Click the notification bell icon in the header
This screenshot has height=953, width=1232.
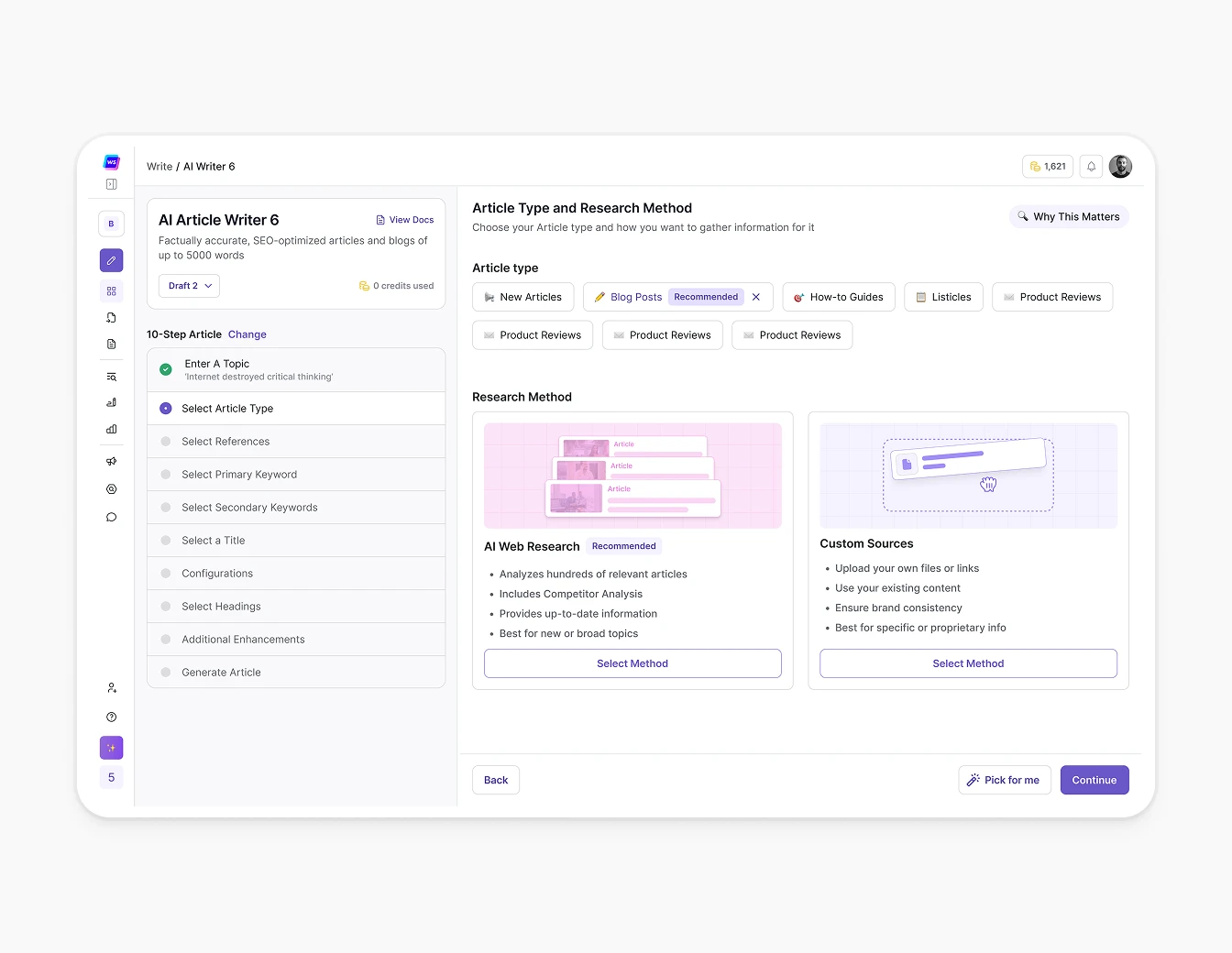1091,166
